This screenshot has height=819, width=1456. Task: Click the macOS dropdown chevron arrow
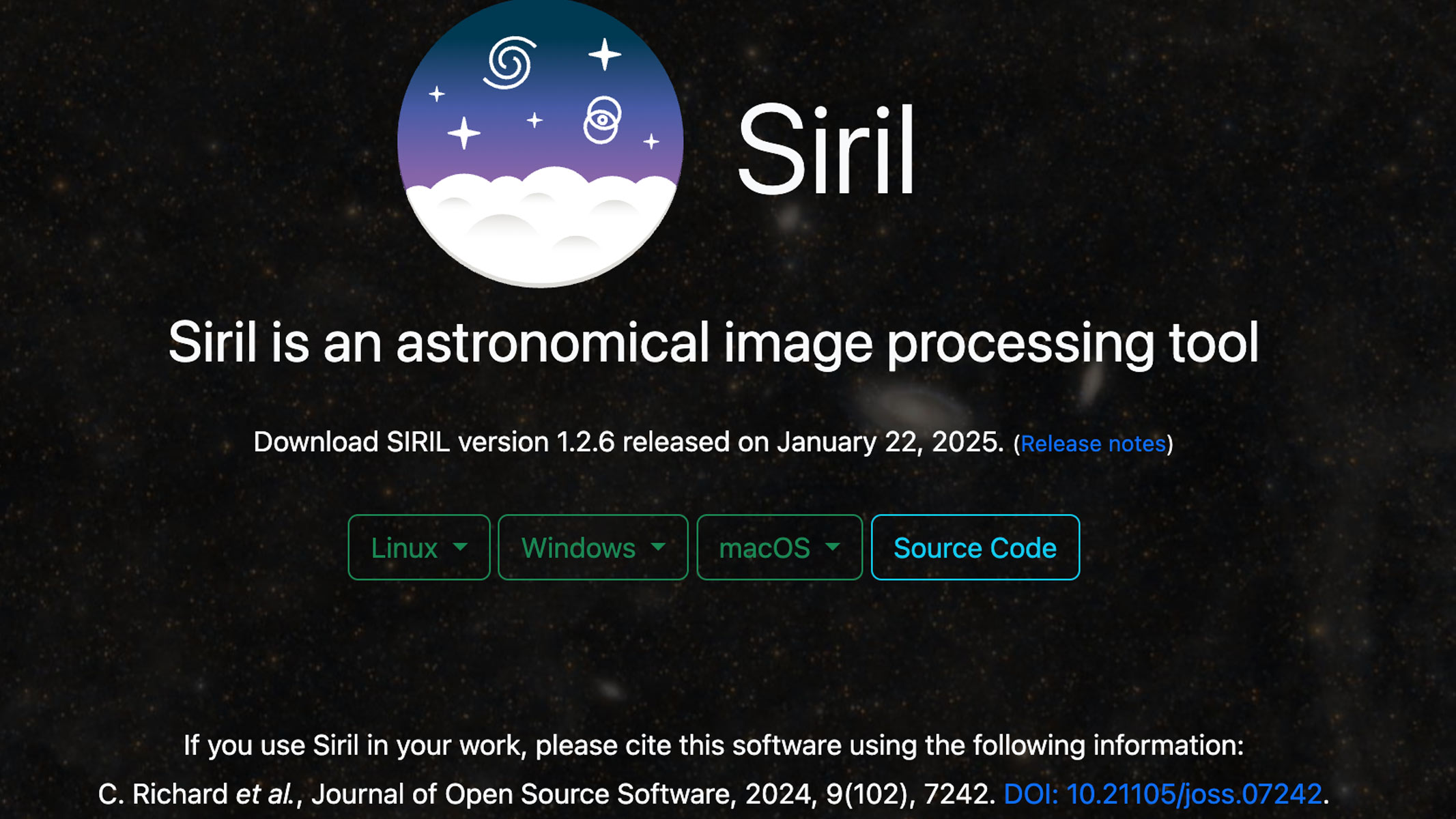tap(832, 547)
